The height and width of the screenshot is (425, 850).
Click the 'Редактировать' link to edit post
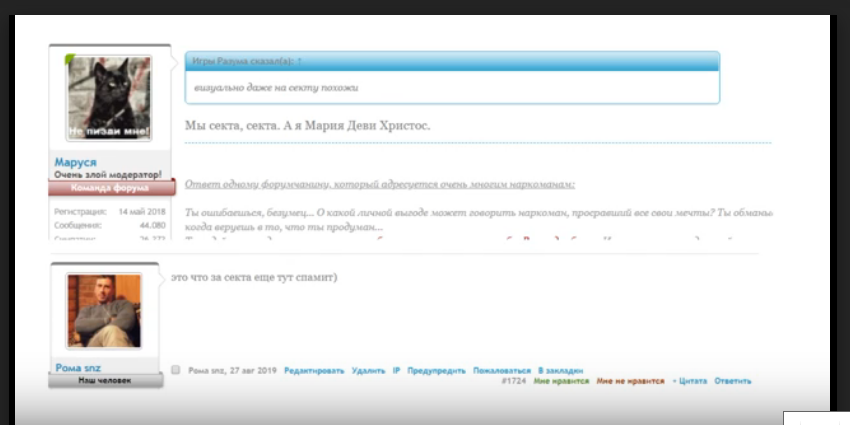click(x=314, y=370)
